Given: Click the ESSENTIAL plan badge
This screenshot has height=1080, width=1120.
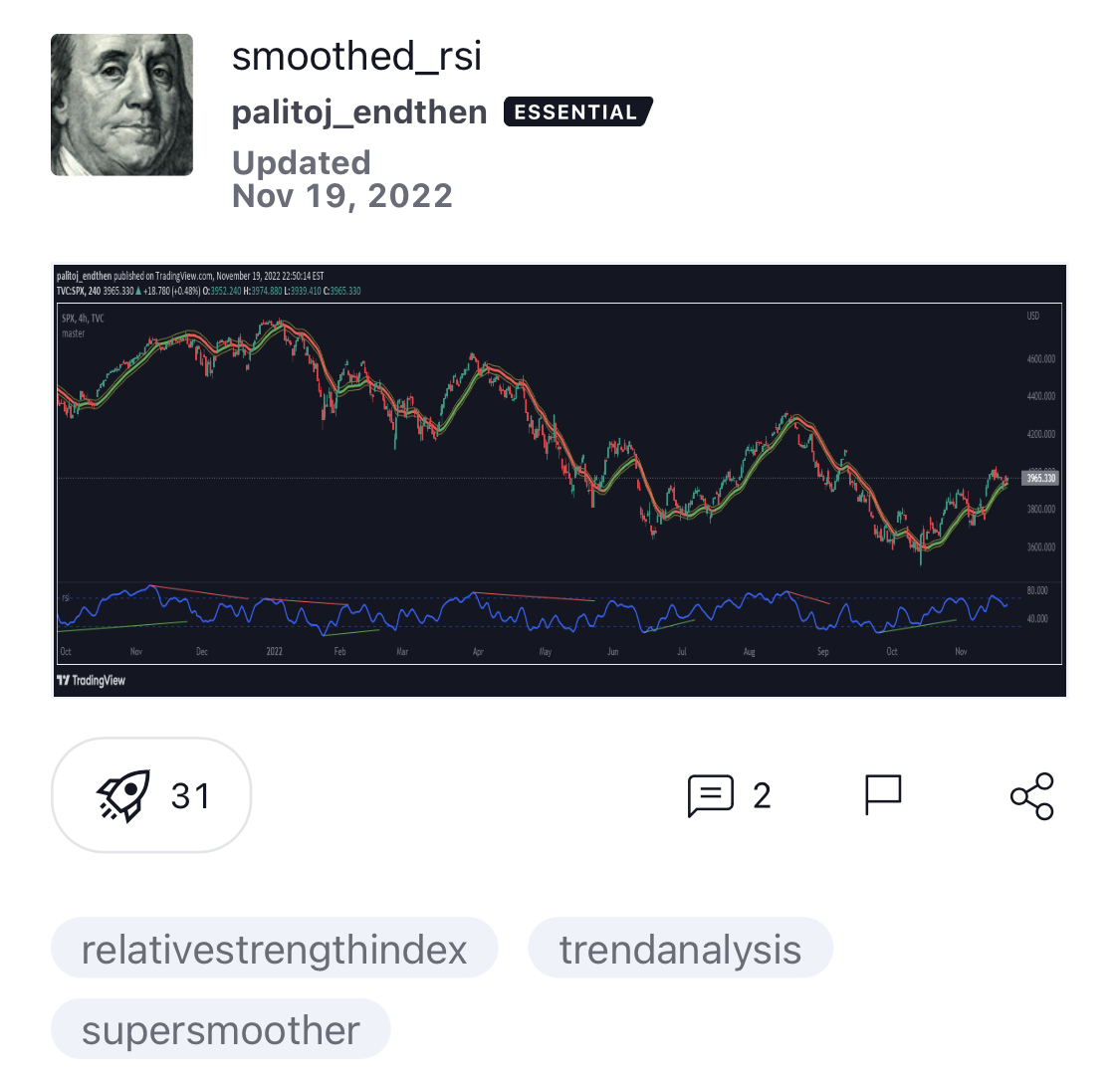Looking at the screenshot, I should point(577,112).
